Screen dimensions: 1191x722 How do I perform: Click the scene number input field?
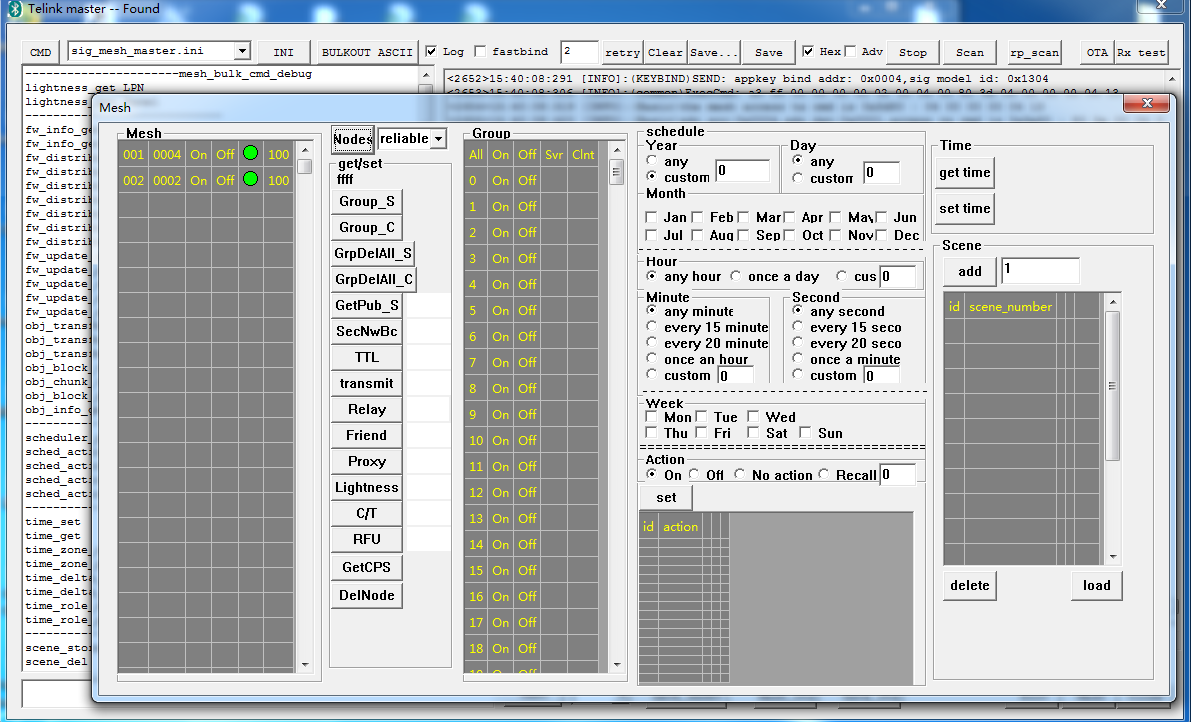coord(1040,270)
